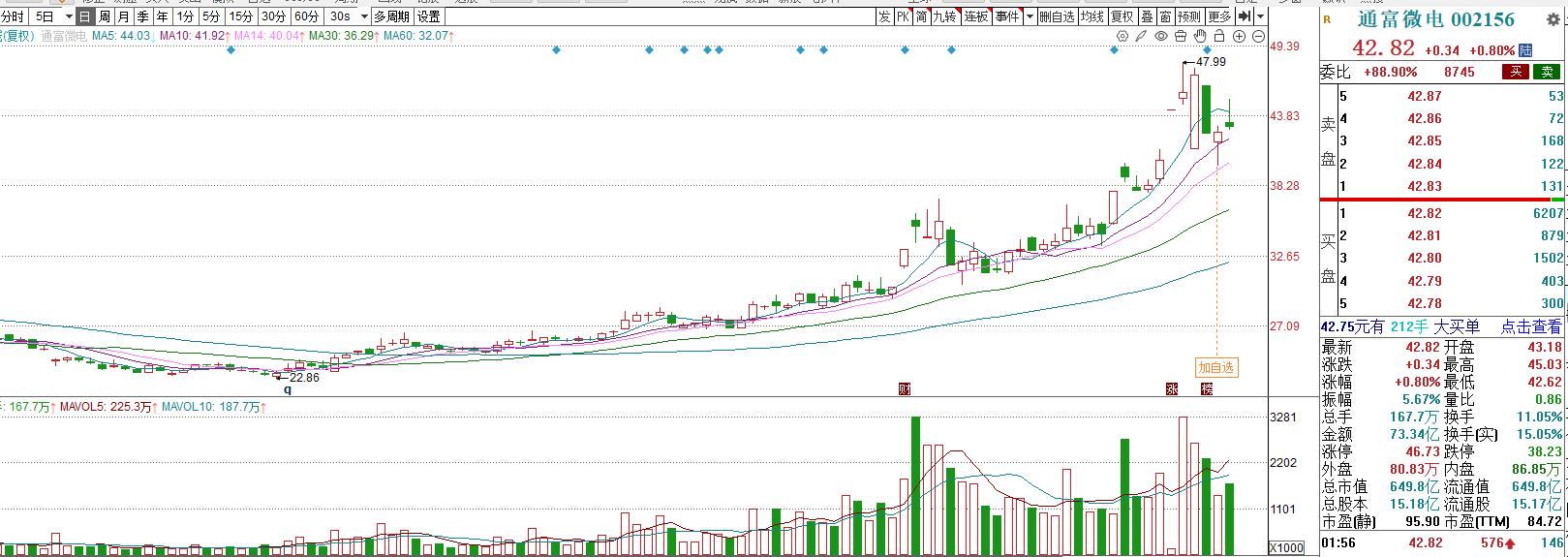Click the skip-to-end arrow icon in toolbar
The image size is (1568, 557).
click(x=1245, y=16)
